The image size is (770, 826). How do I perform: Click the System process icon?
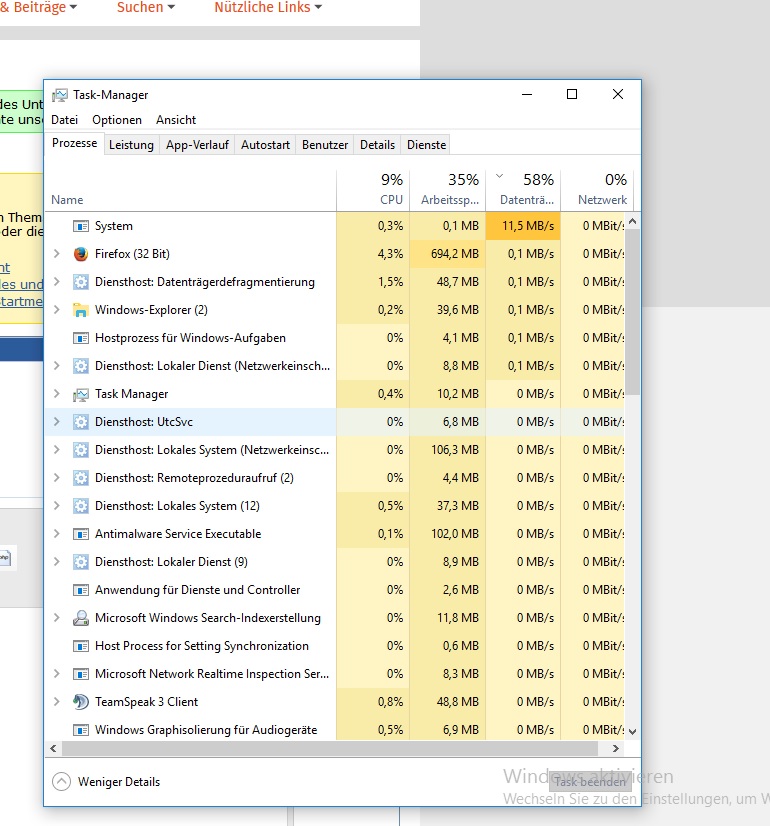click(81, 226)
